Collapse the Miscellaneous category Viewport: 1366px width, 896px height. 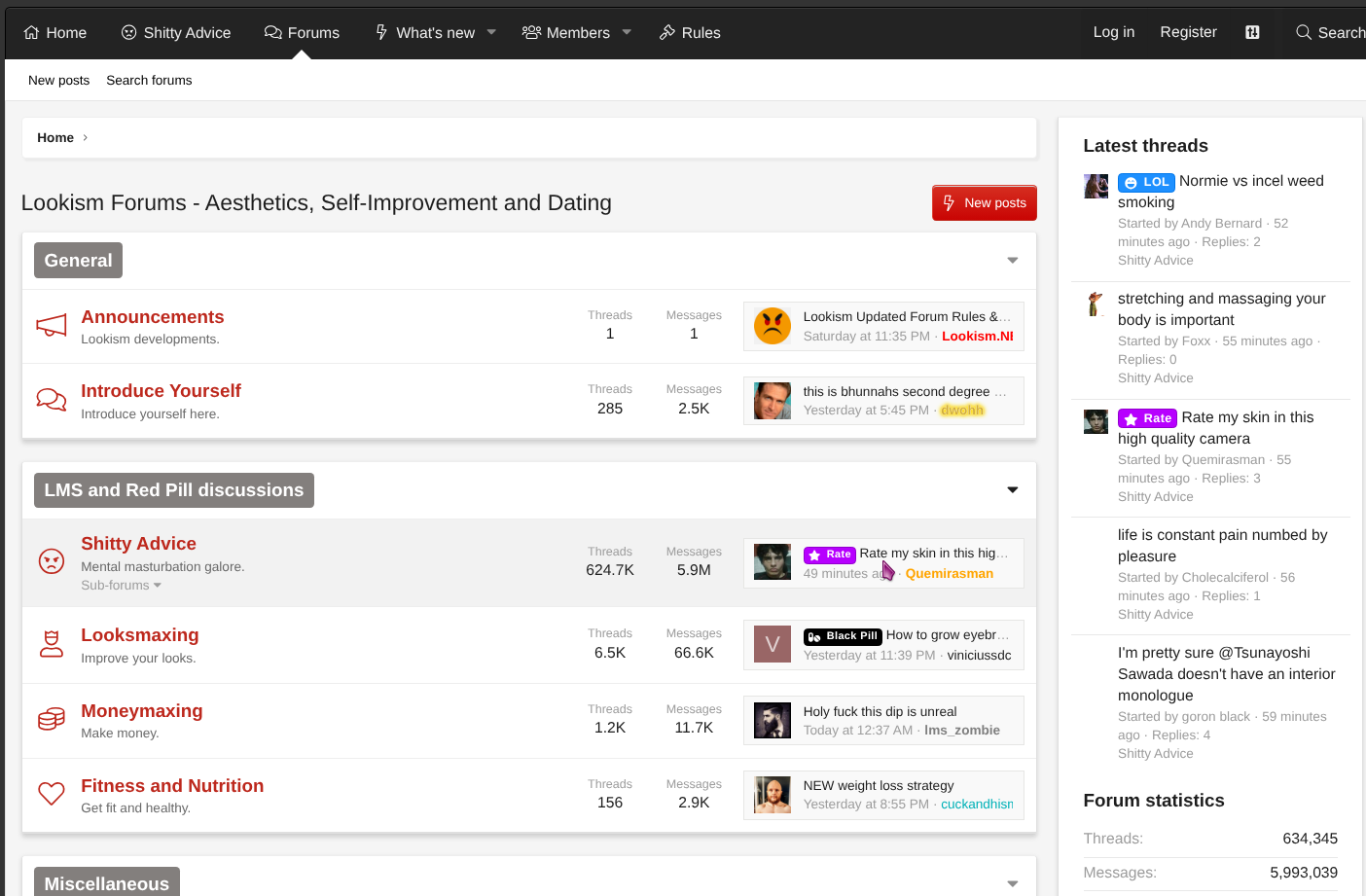tap(1013, 883)
